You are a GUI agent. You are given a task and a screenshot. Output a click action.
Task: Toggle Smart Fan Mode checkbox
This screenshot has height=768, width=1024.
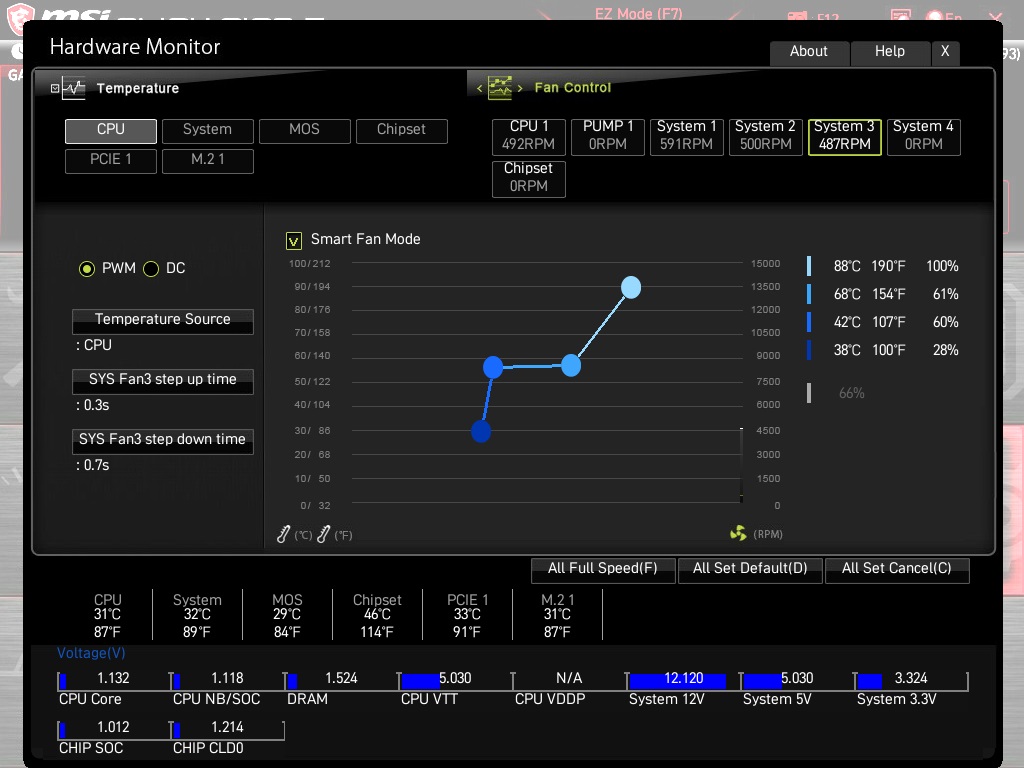pyautogui.click(x=294, y=241)
